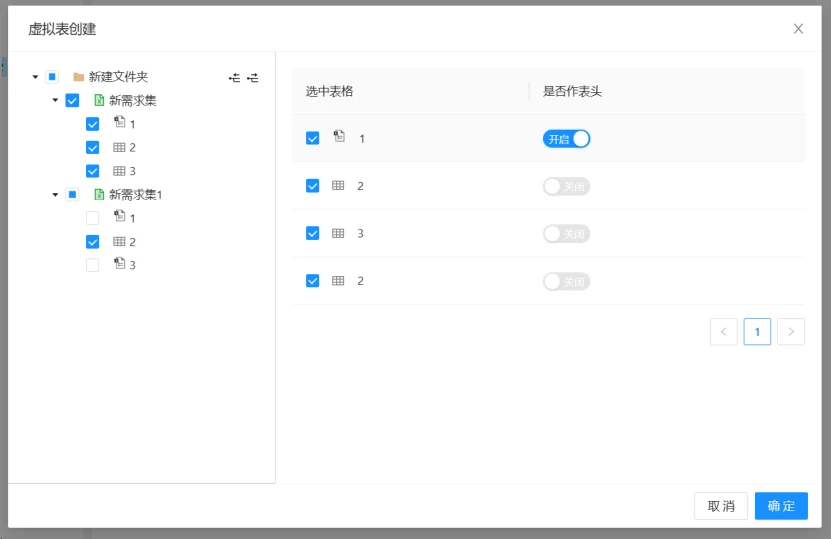Click label 3 under 新需求集1
Image resolution: width=831 pixels, height=539 pixels.
132,266
